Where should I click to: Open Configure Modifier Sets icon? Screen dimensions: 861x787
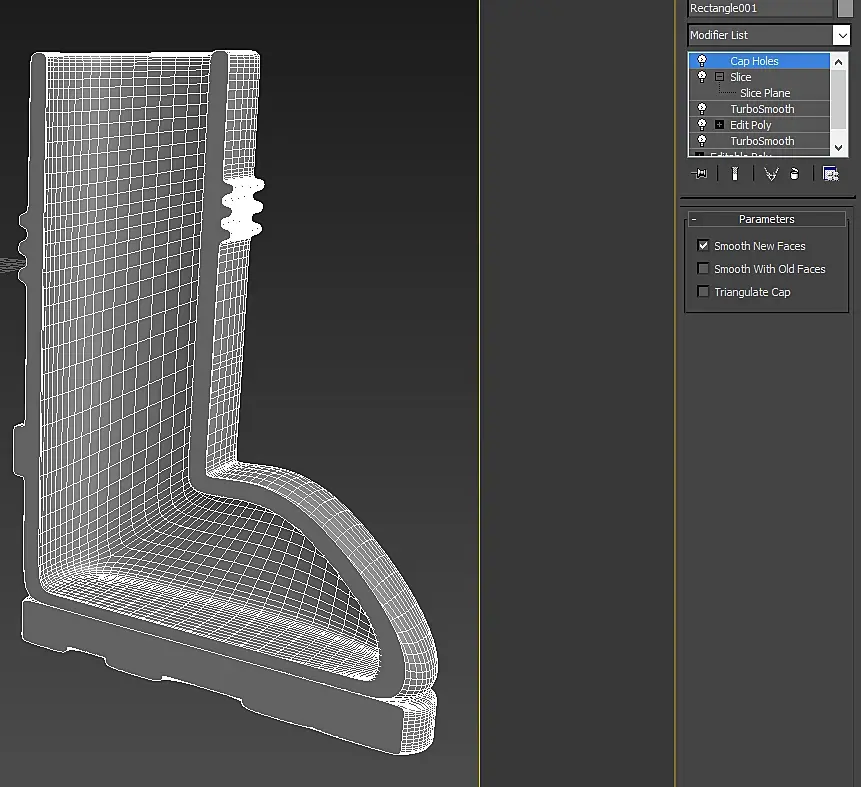[830, 174]
